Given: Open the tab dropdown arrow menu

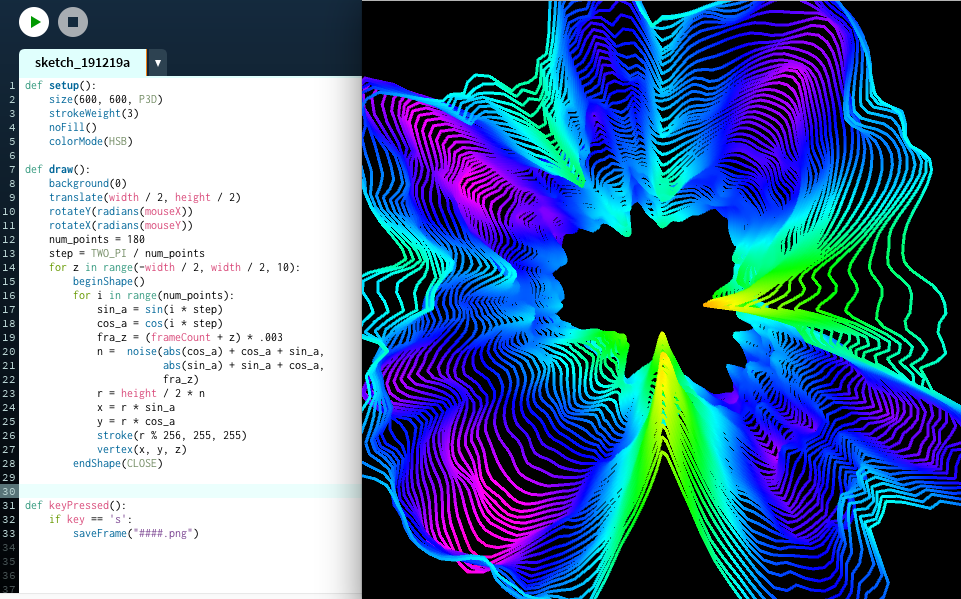Looking at the screenshot, I should 157,63.
